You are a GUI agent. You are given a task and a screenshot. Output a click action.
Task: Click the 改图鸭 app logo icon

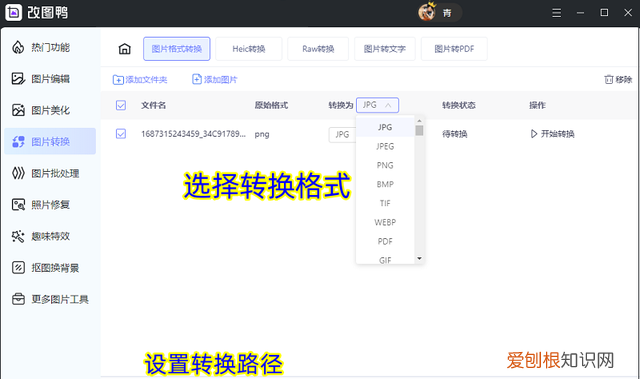pyautogui.click(x=13, y=12)
